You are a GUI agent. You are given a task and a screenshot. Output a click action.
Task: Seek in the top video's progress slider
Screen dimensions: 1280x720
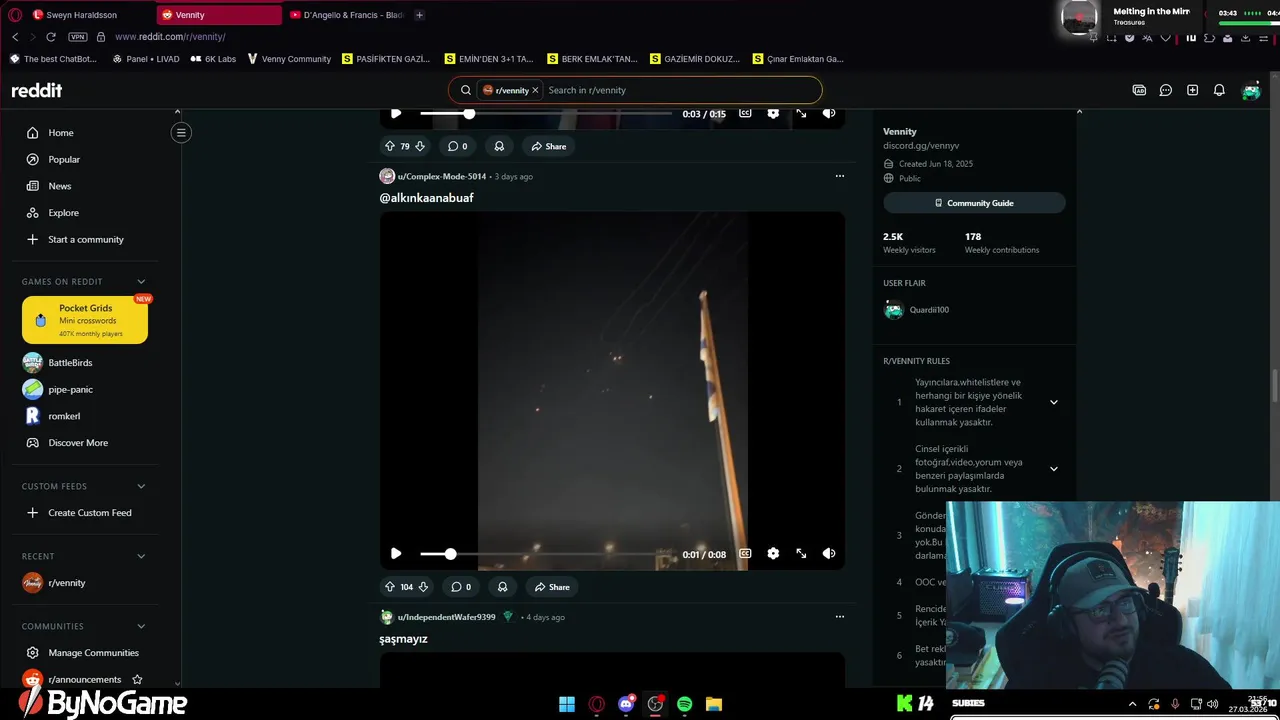click(546, 114)
